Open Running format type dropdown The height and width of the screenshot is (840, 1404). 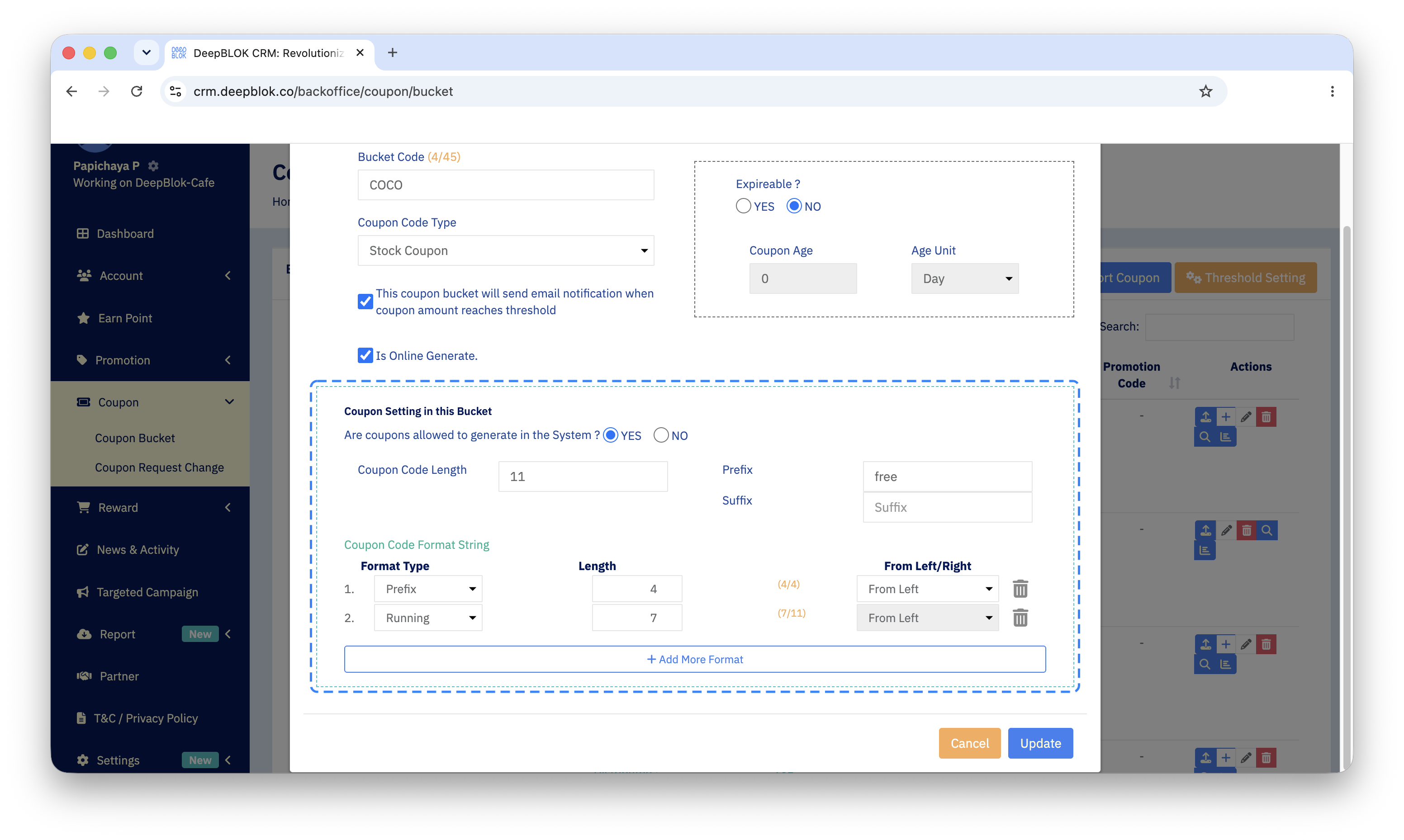428,618
